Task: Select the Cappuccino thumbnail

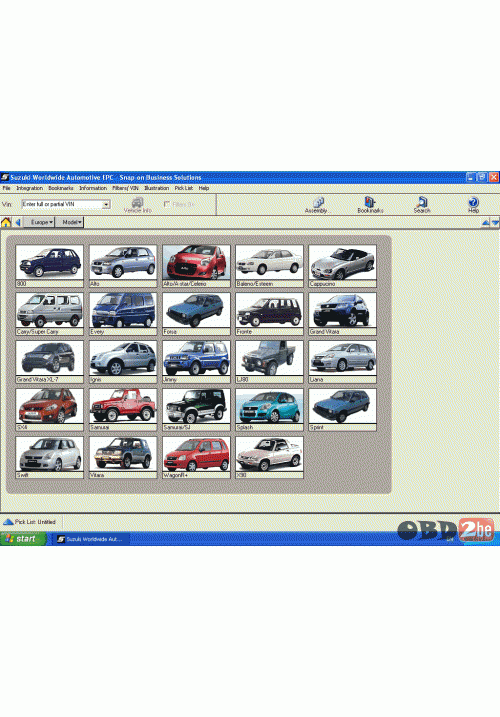Action: point(343,266)
